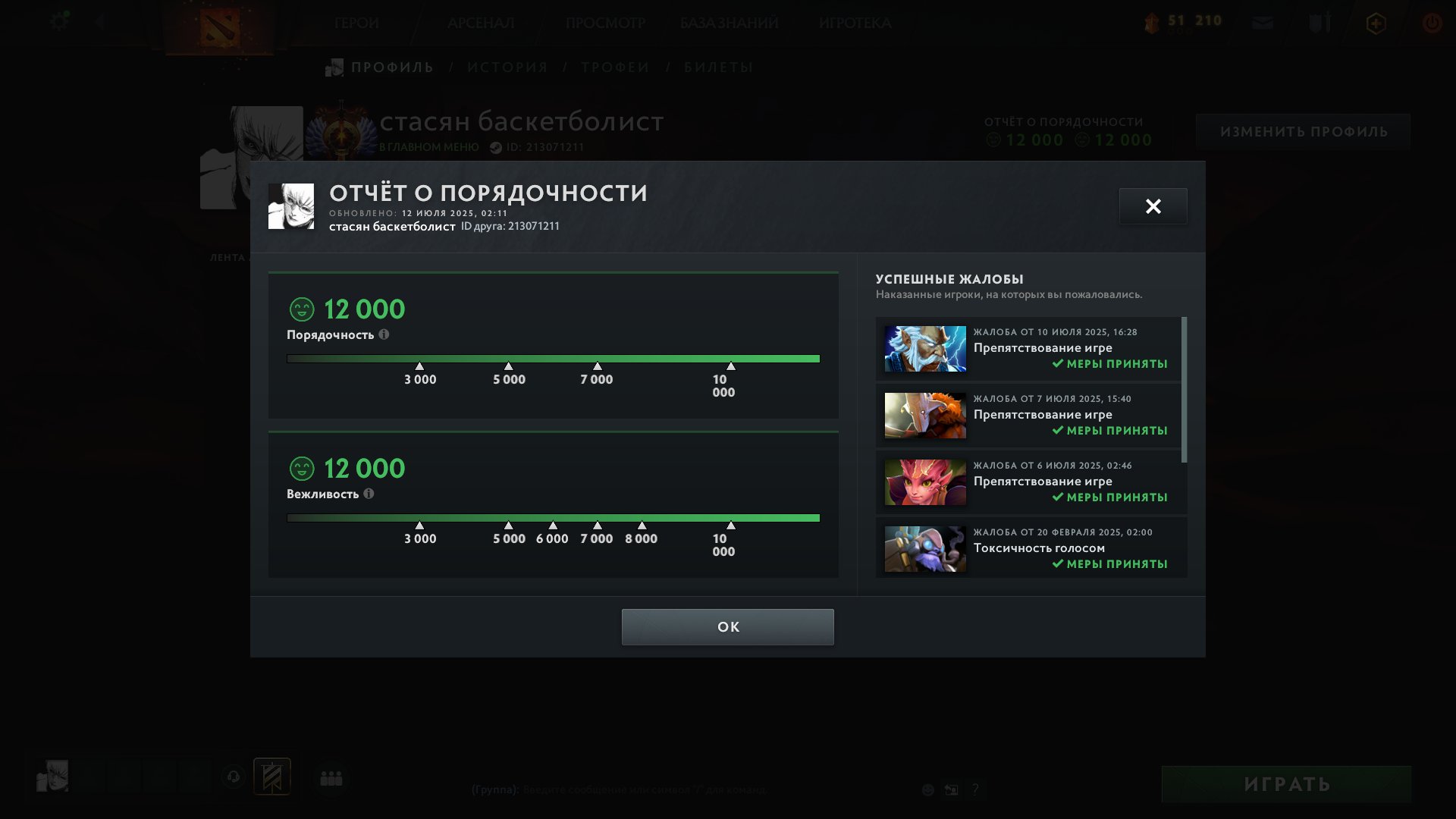Click the green smiley icon above Вежливость

pyautogui.click(x=302, y=469)
